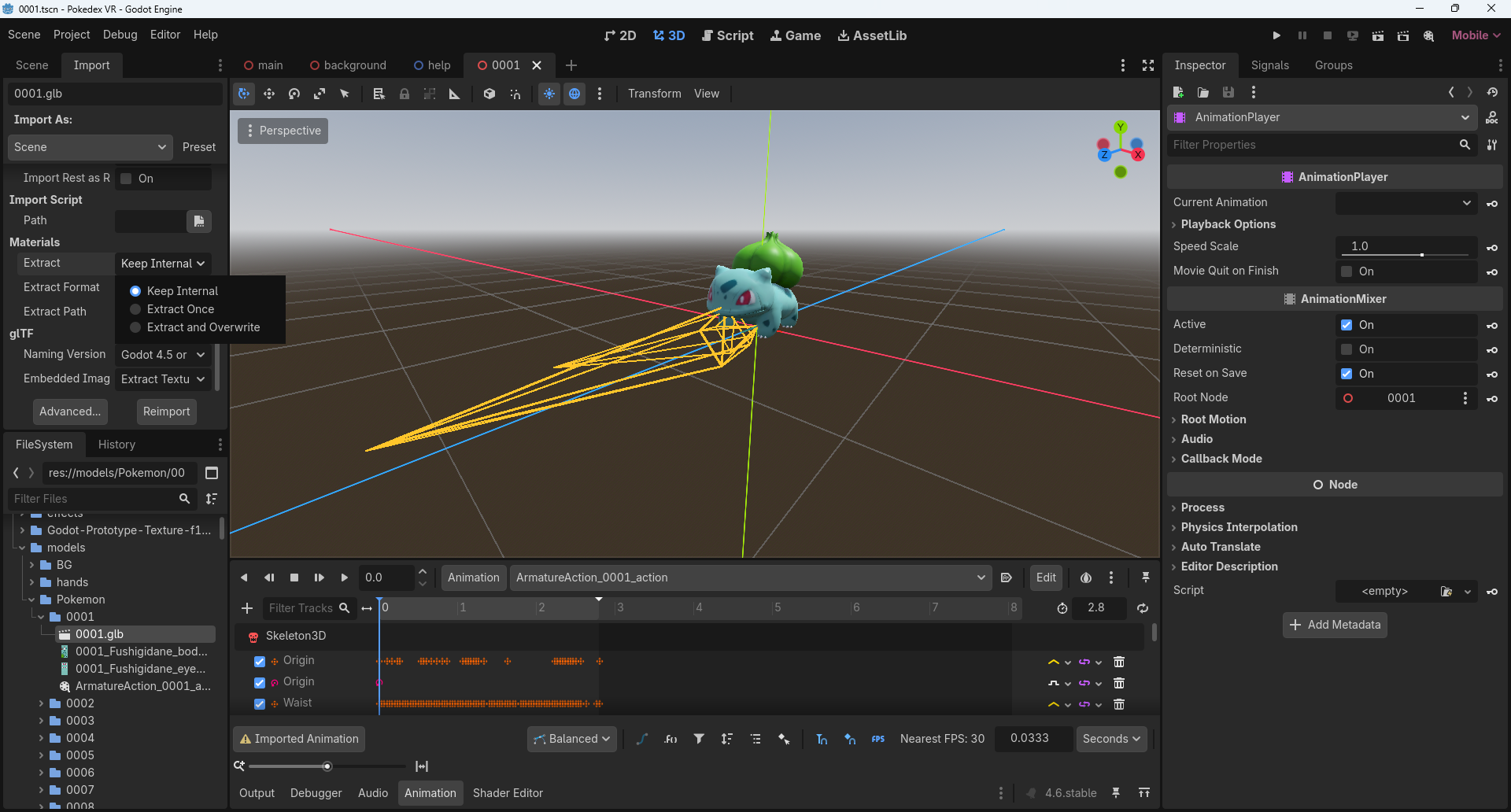This screenshot has height=812, width=1511.
Task: Run the project with play icon
Action: pyautogui.click(x=1276, y=35)
